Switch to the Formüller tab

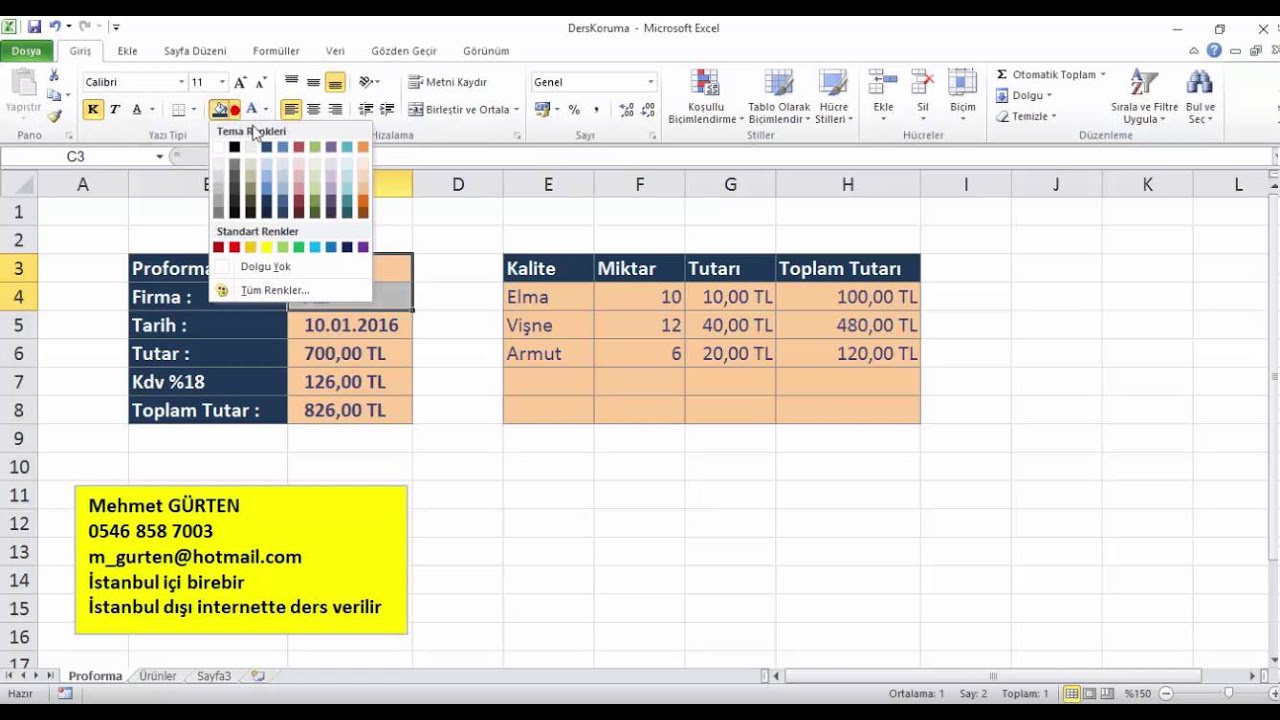(276, 51)
